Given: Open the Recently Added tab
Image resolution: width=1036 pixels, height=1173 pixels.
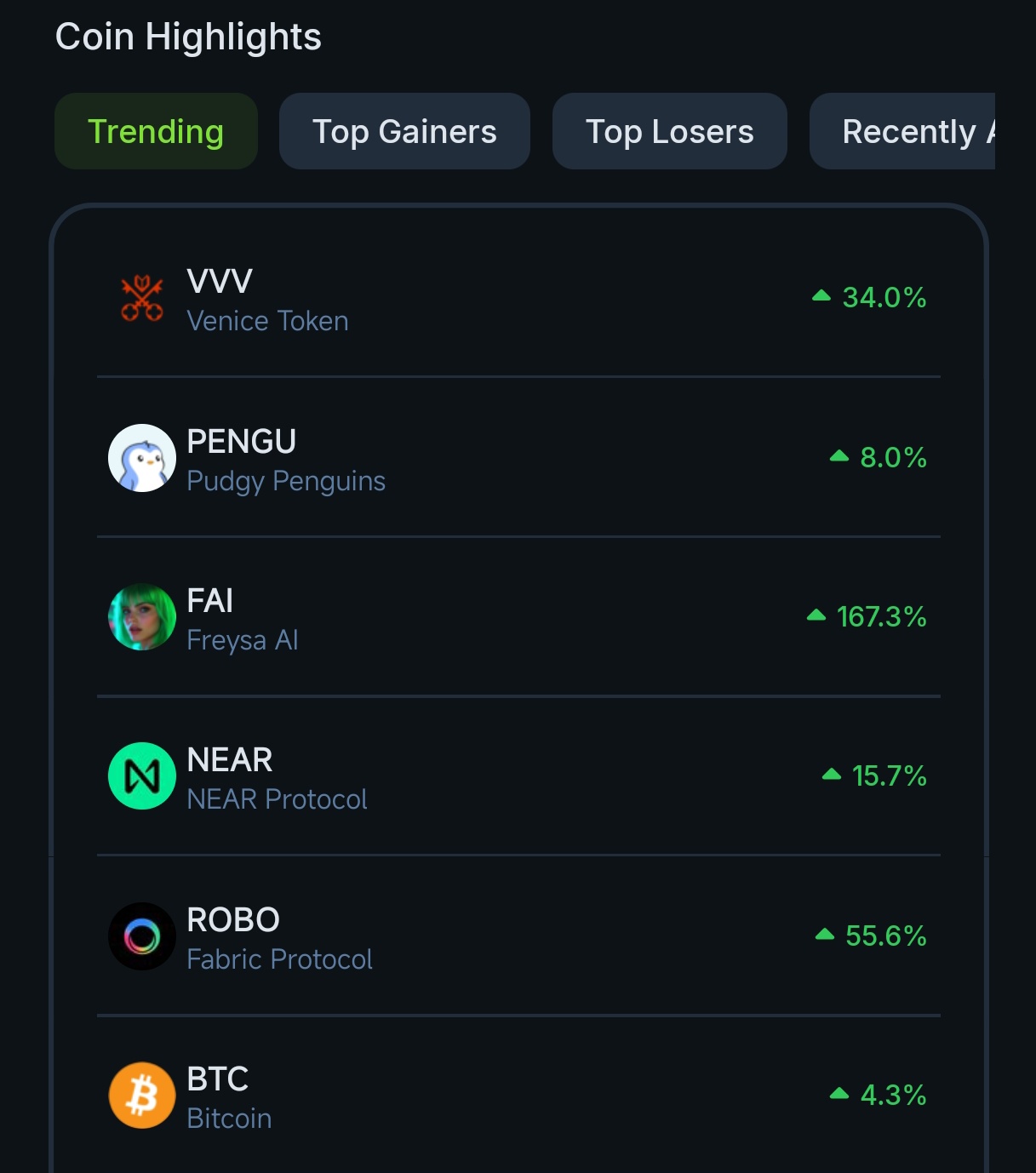Looking at the screenshot, I should pyautogui.click(x=907, y=132).
